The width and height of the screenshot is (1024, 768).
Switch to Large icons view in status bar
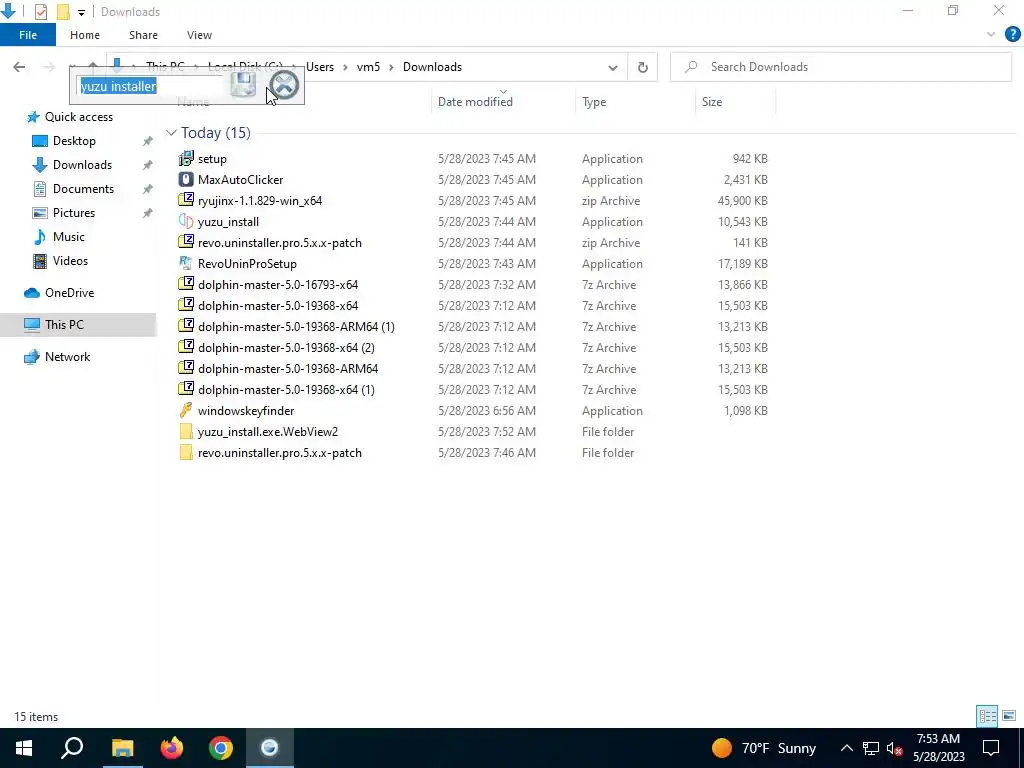(x=1009, y=716)
